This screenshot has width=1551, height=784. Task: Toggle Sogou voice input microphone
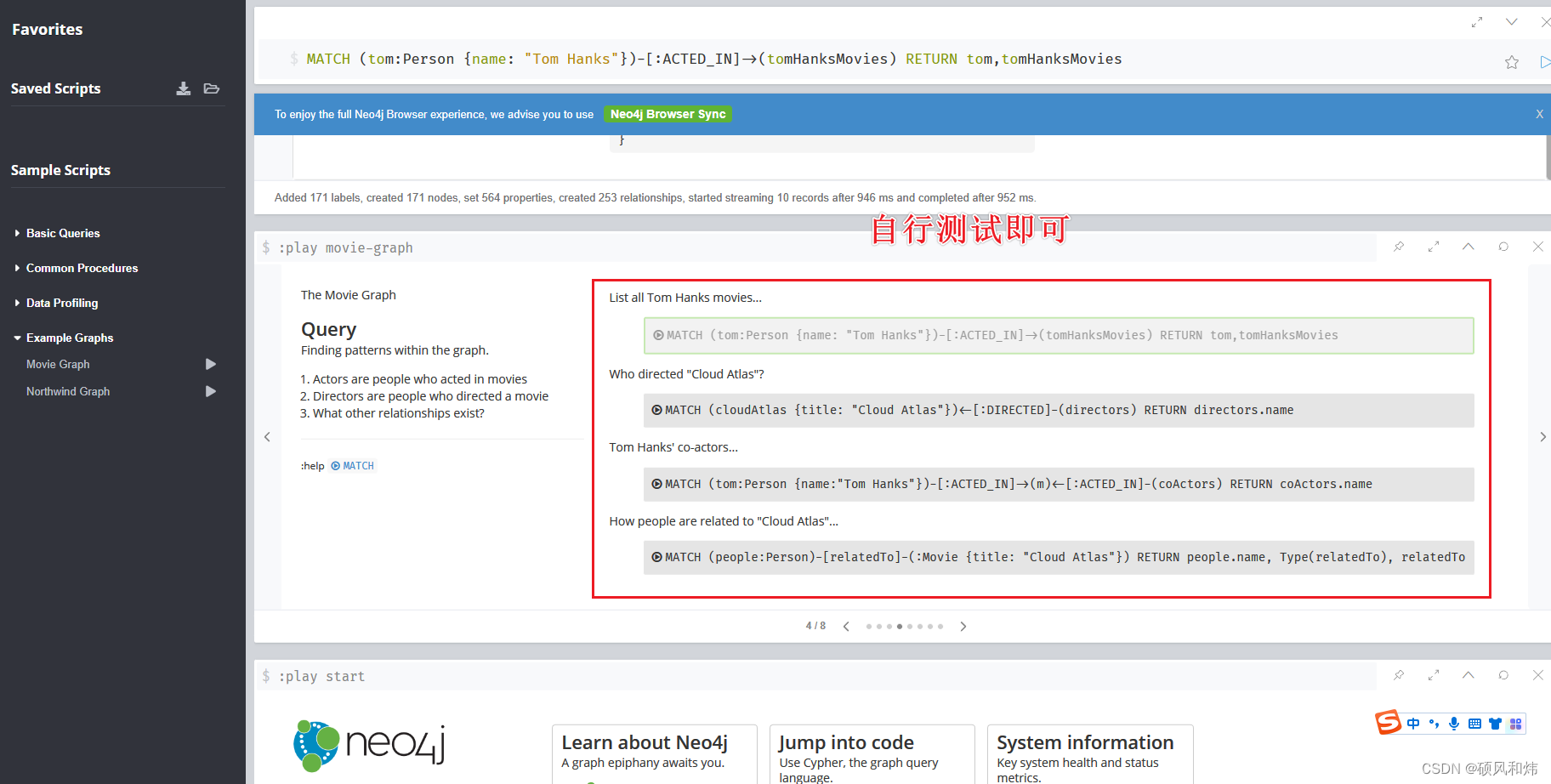pyautogui.click(x=1454, y=724)
